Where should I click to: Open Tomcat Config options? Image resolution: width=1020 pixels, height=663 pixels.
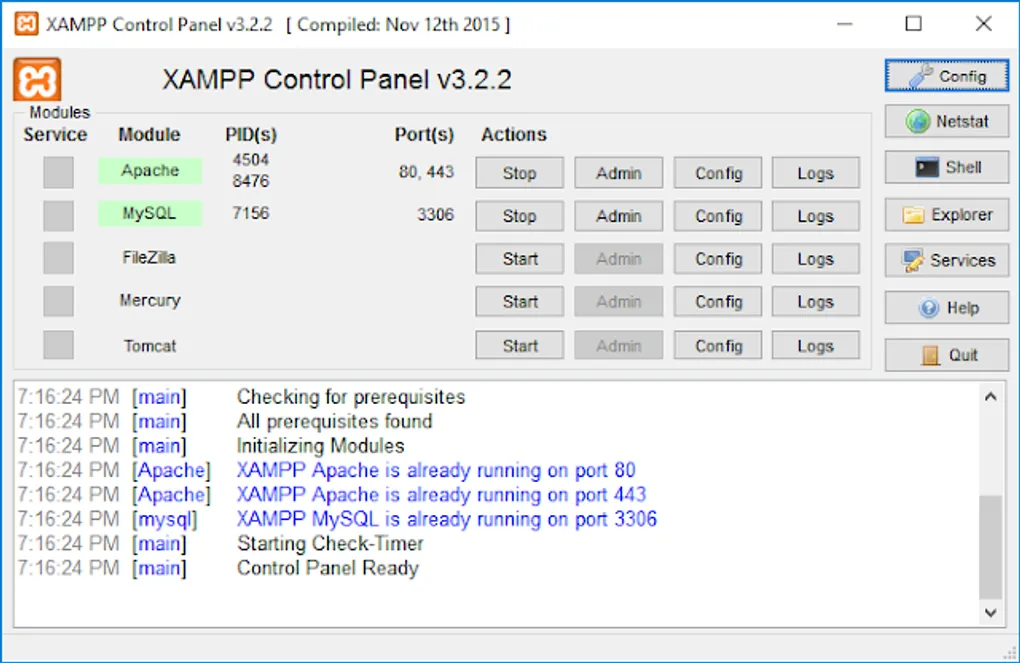tap(716, 345)
